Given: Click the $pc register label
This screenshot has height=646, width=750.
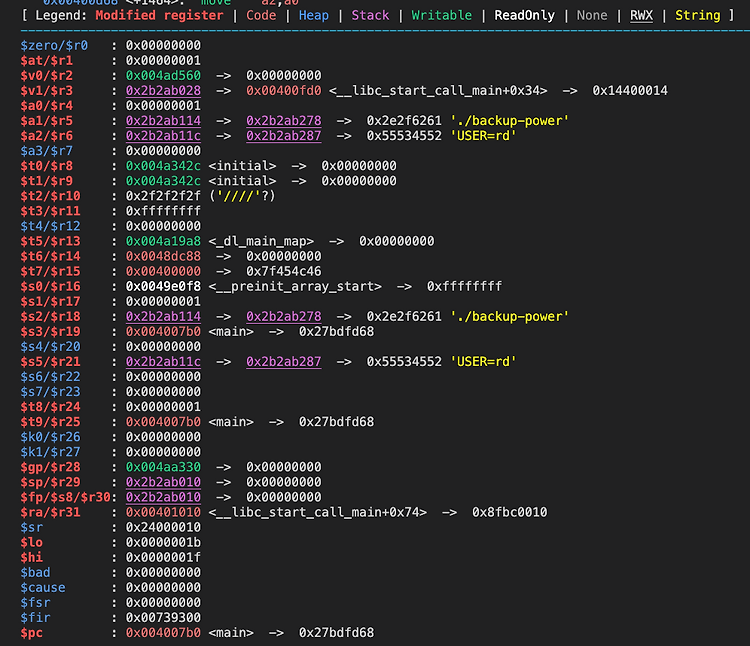Looking at the screenshot, I should pos(32,633).
